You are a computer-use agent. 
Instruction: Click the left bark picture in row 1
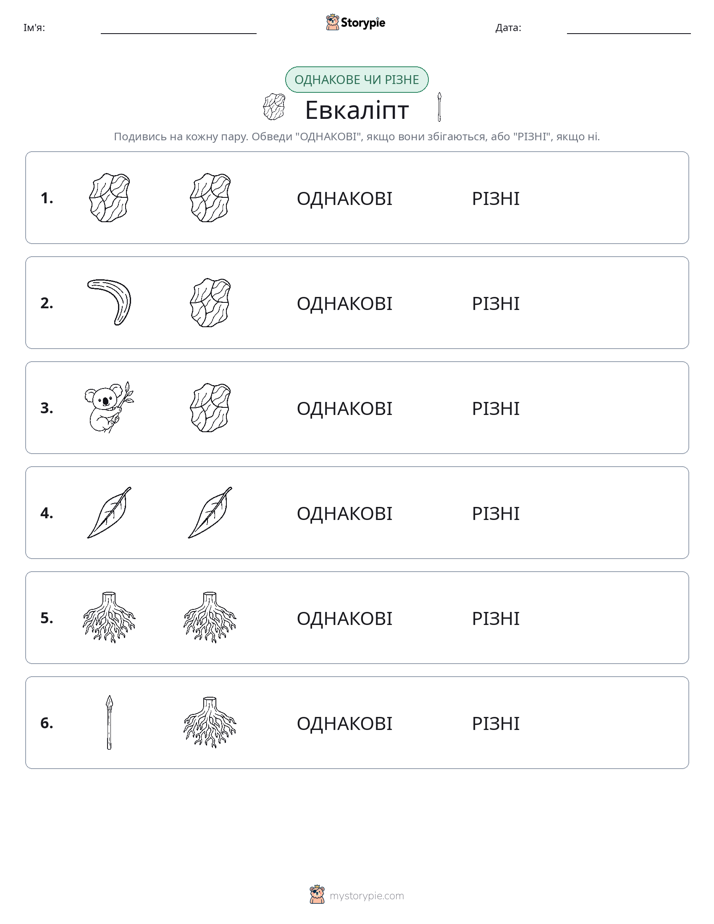tap(109, 197)
